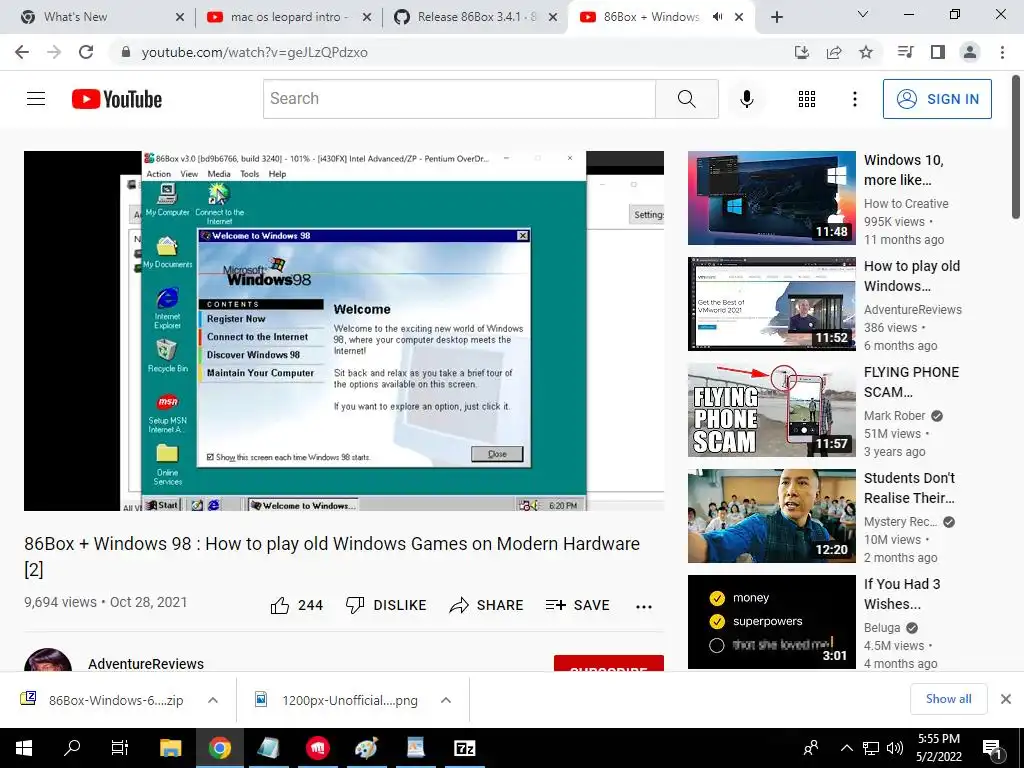
Task: Open Flying Phone Scam thumbnail
Action: (x=771, y=409)
